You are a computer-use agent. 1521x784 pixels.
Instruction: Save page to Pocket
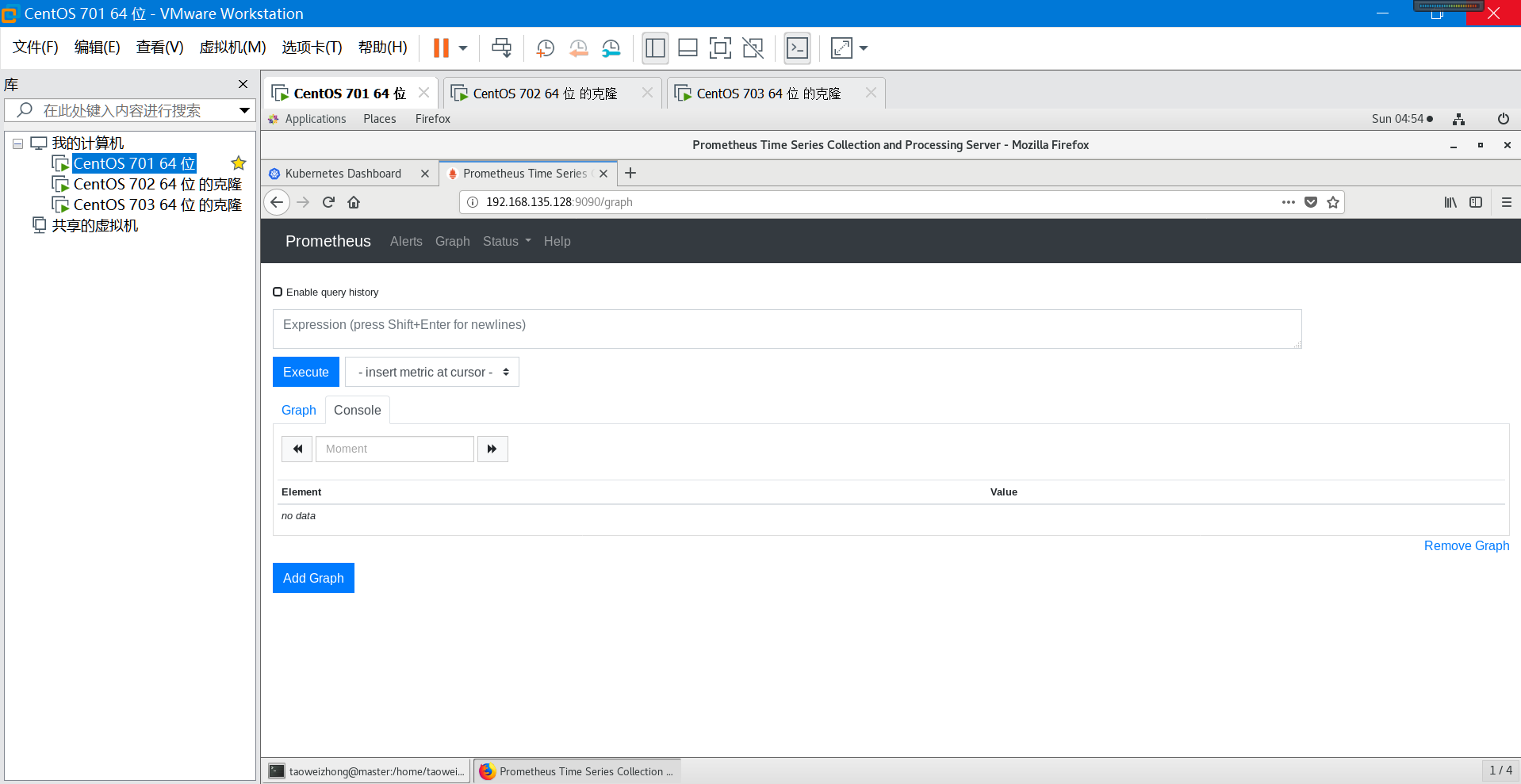pyautogui.click(x=1311, y=202)
